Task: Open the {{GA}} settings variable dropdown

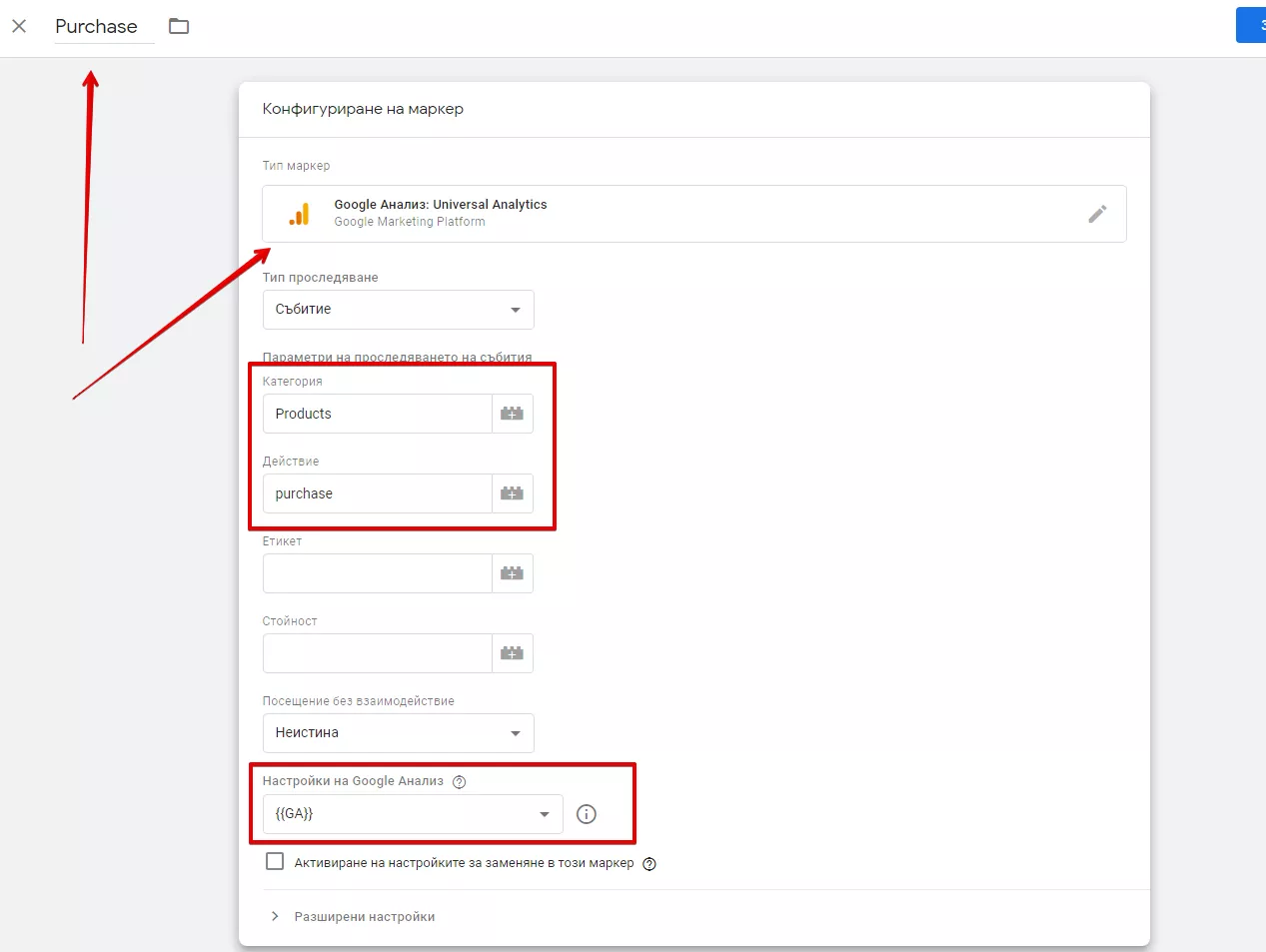Action: point(413,814)
